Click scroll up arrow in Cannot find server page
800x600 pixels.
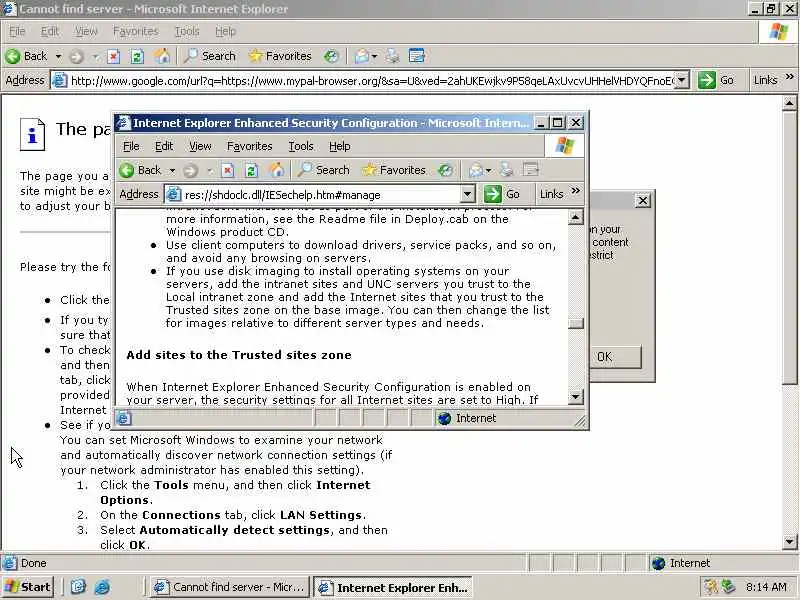pyautogui.click(x=789, y=104)
